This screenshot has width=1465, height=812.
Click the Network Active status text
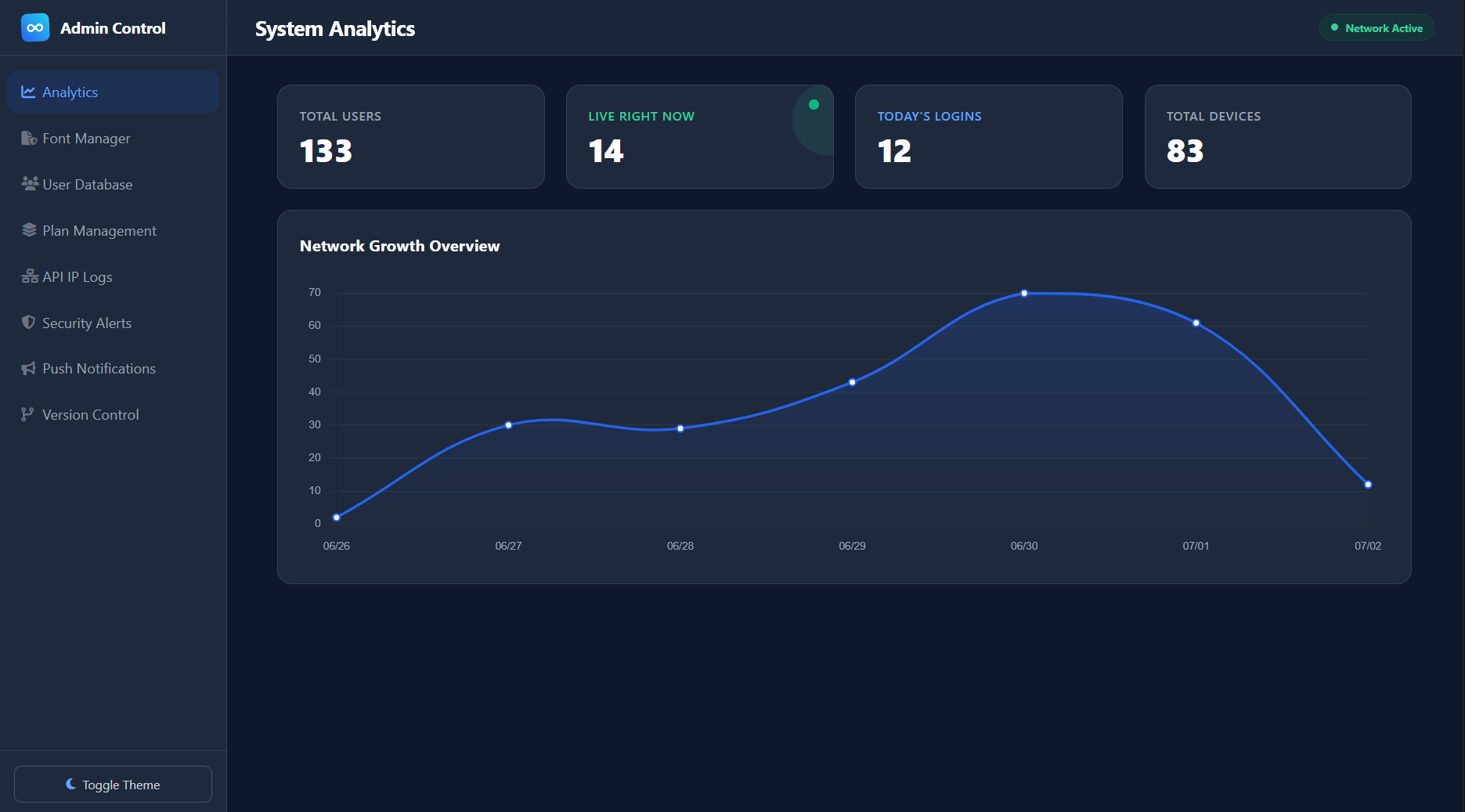(x=1384, y=28)
